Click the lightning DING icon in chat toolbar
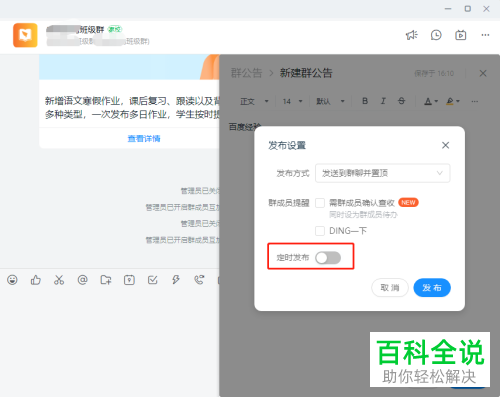The image size is (500, 397). pyautogui.click(x=176, y=280)
